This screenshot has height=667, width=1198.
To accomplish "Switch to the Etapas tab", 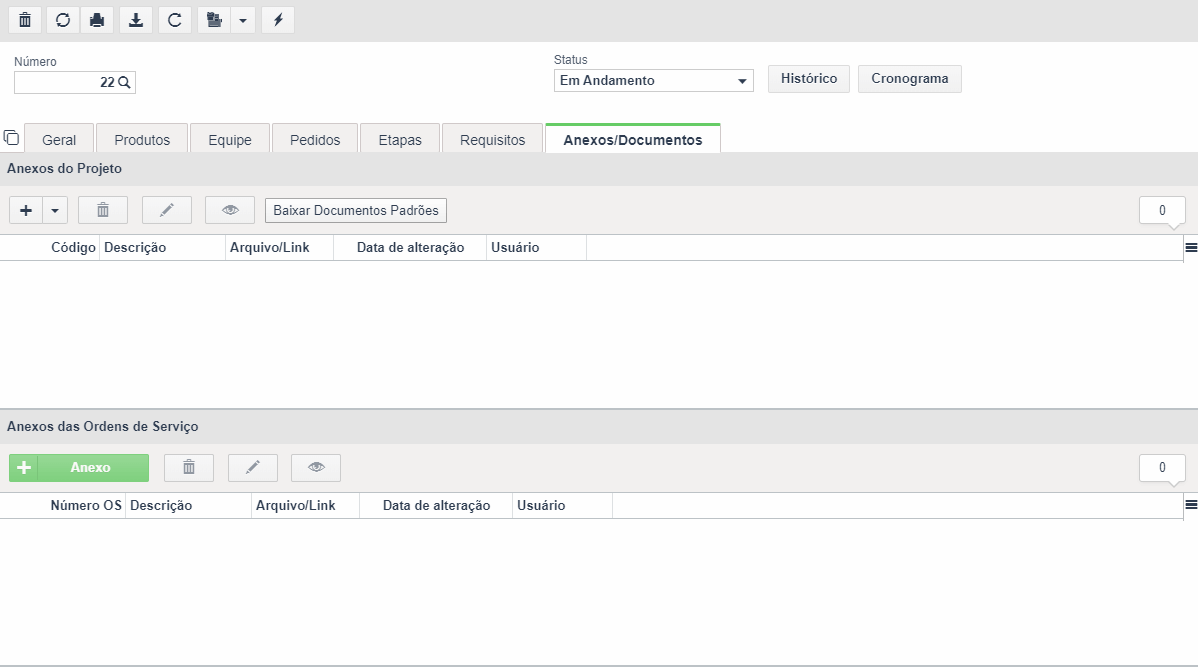I will tap(400, 140).
